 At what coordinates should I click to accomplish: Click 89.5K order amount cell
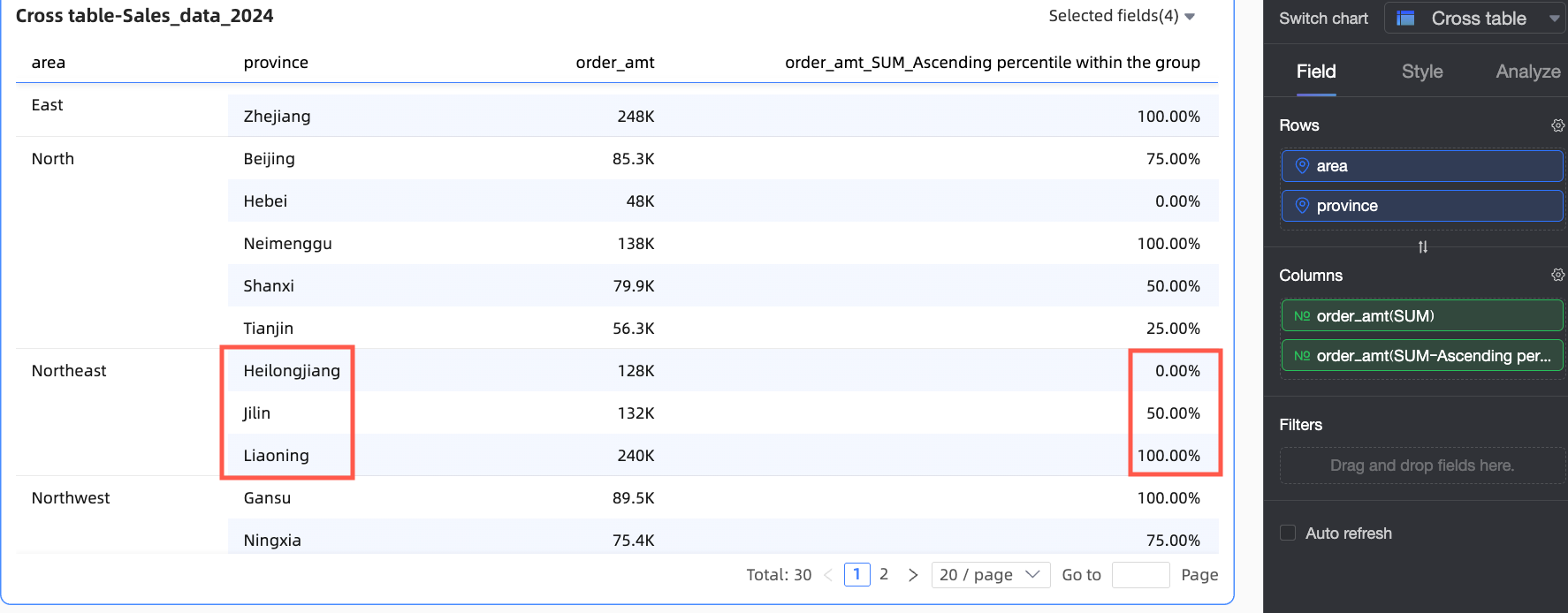tap(633, 498)
